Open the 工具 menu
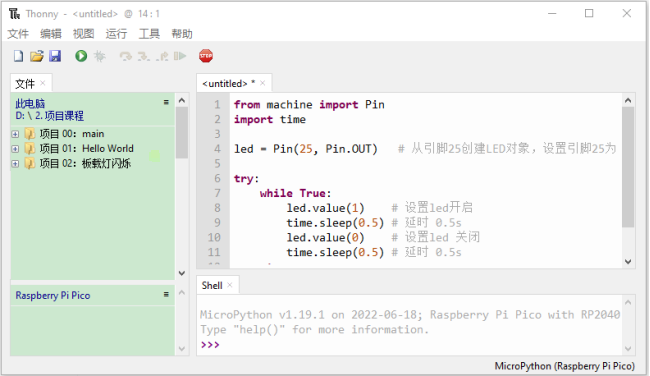The height and width of the screenshot is (376, 650). (149, 34)
